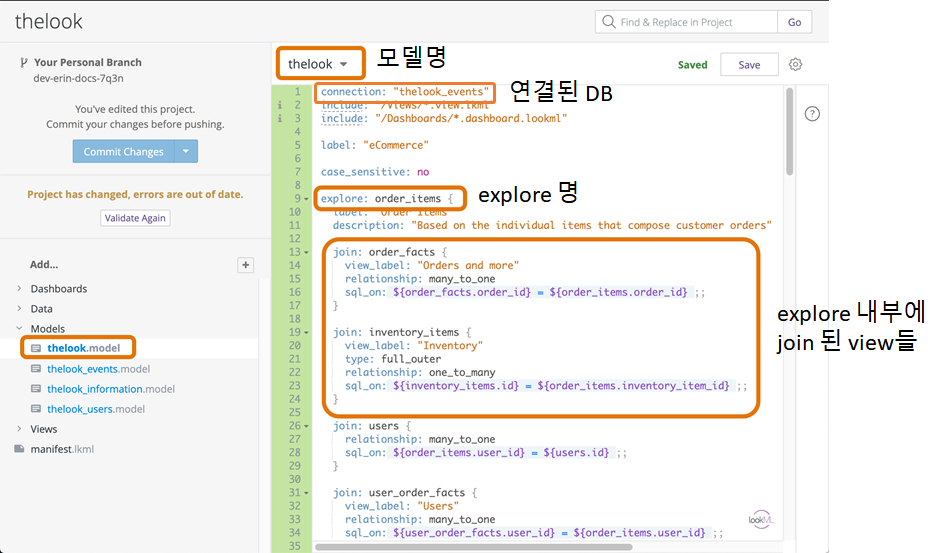Click the Commit Changes button
Image resolution: width=943 pixels, height=553 pixels.
coord(123,151)
